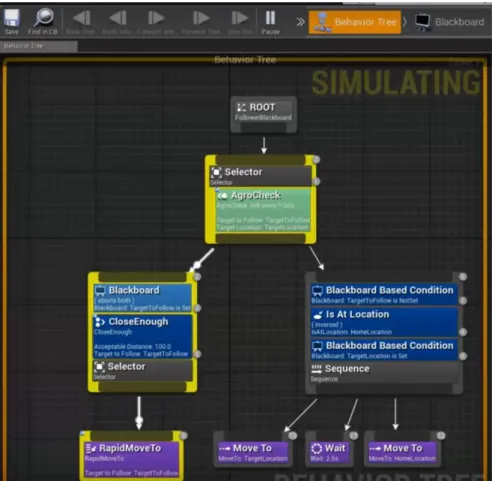The height and width of the screenshot is (481, 492).
Task: Select Blackboard decorator TargetToFollow is Set
Action: [x=143, y=298]
